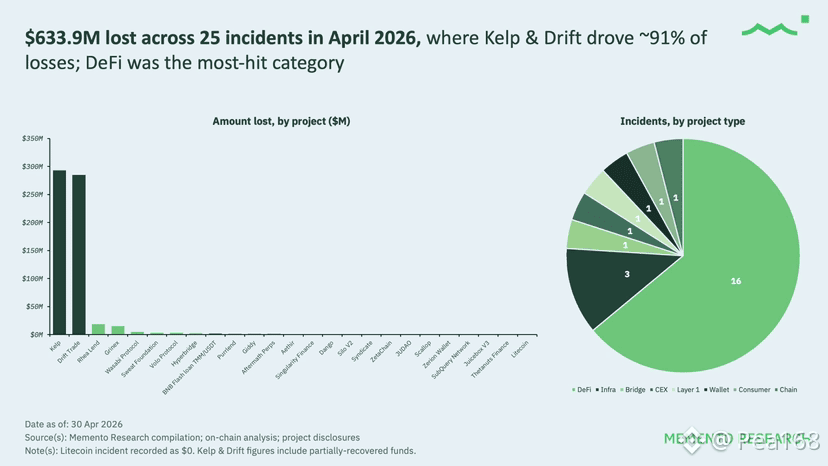Screen dimensions: 828x466
Task: Click the ZetaChain x-axis label
Action: (x=381, y=351)
